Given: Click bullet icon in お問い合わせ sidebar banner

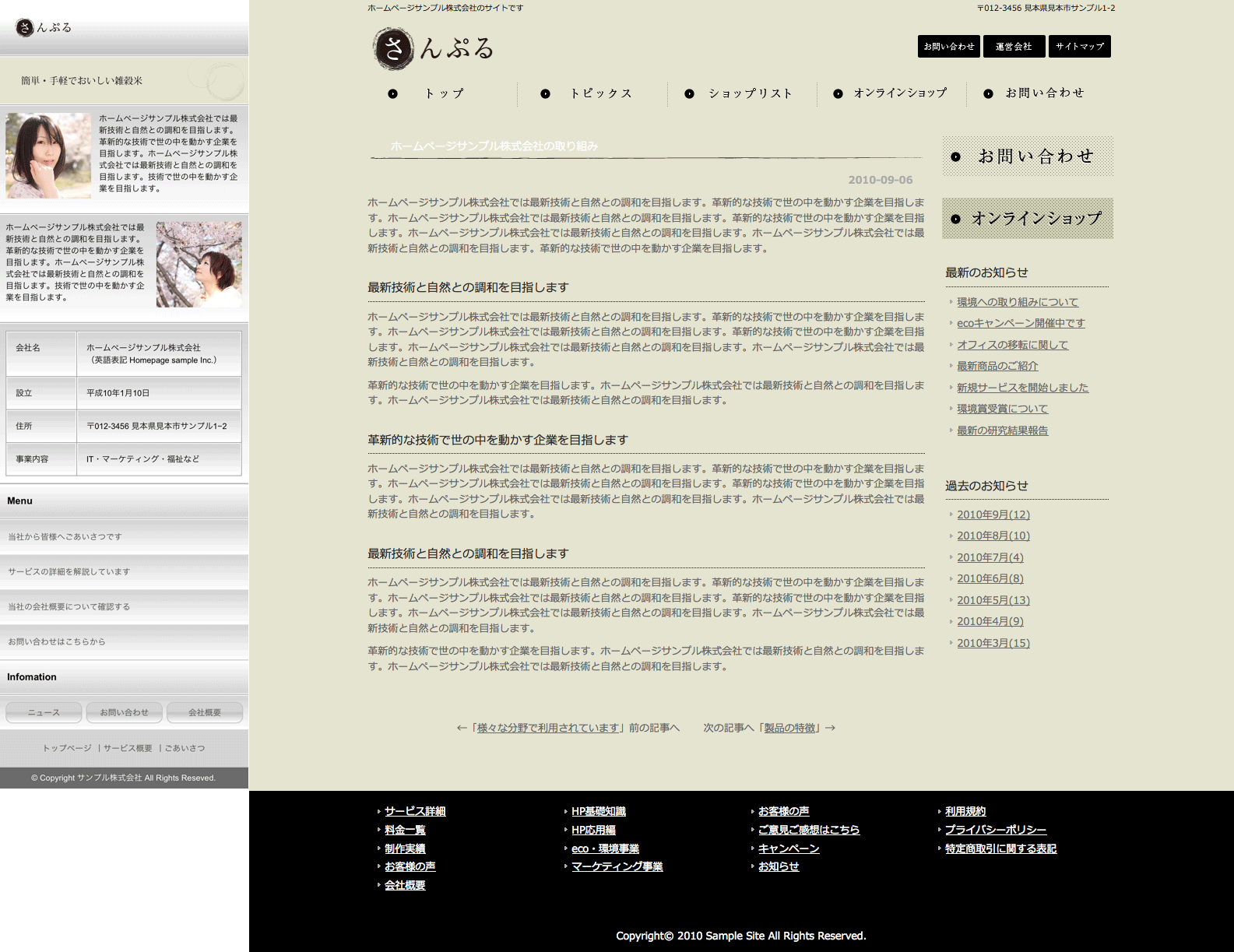Looking at the screenshot, I should pyautogui.click(x=956, y=156).
